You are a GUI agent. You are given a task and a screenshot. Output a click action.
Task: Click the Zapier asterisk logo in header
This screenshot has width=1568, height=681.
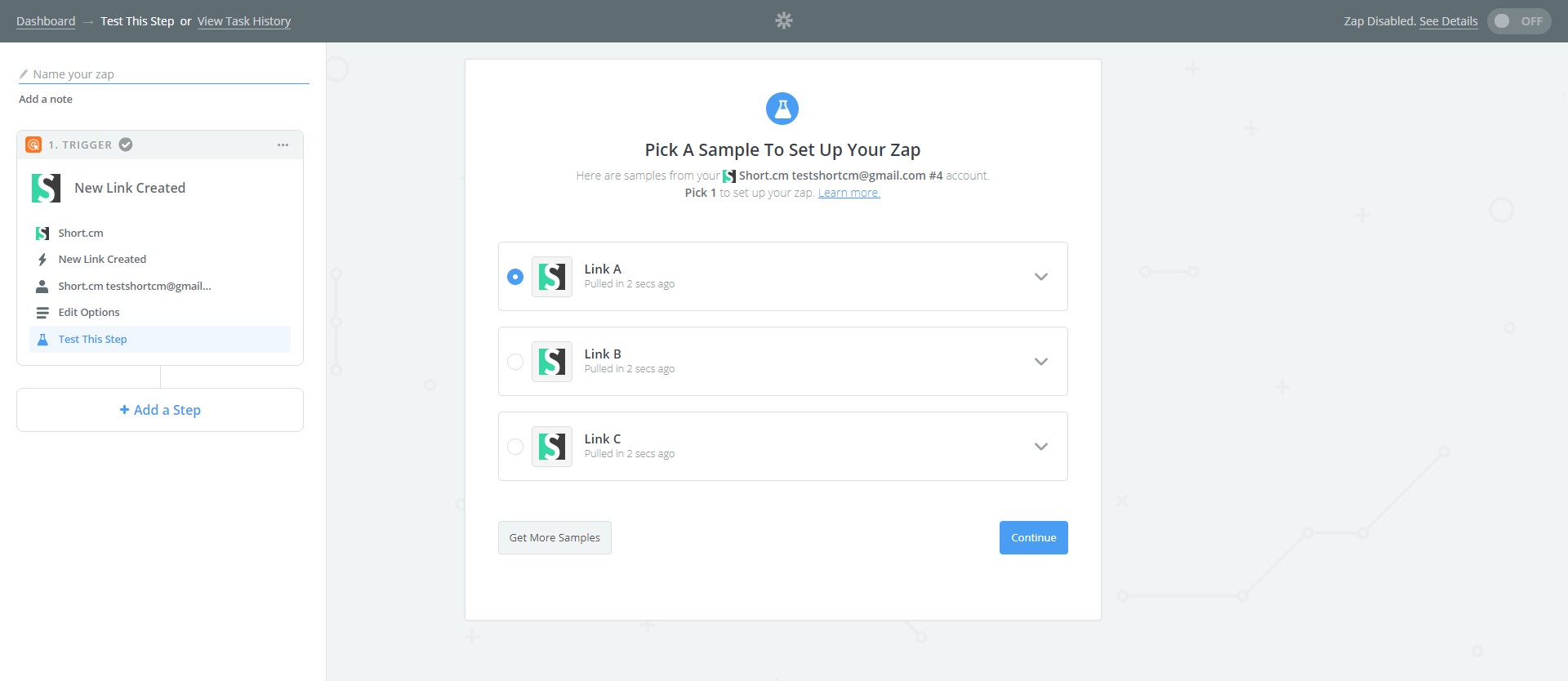[x=783, y=20]
